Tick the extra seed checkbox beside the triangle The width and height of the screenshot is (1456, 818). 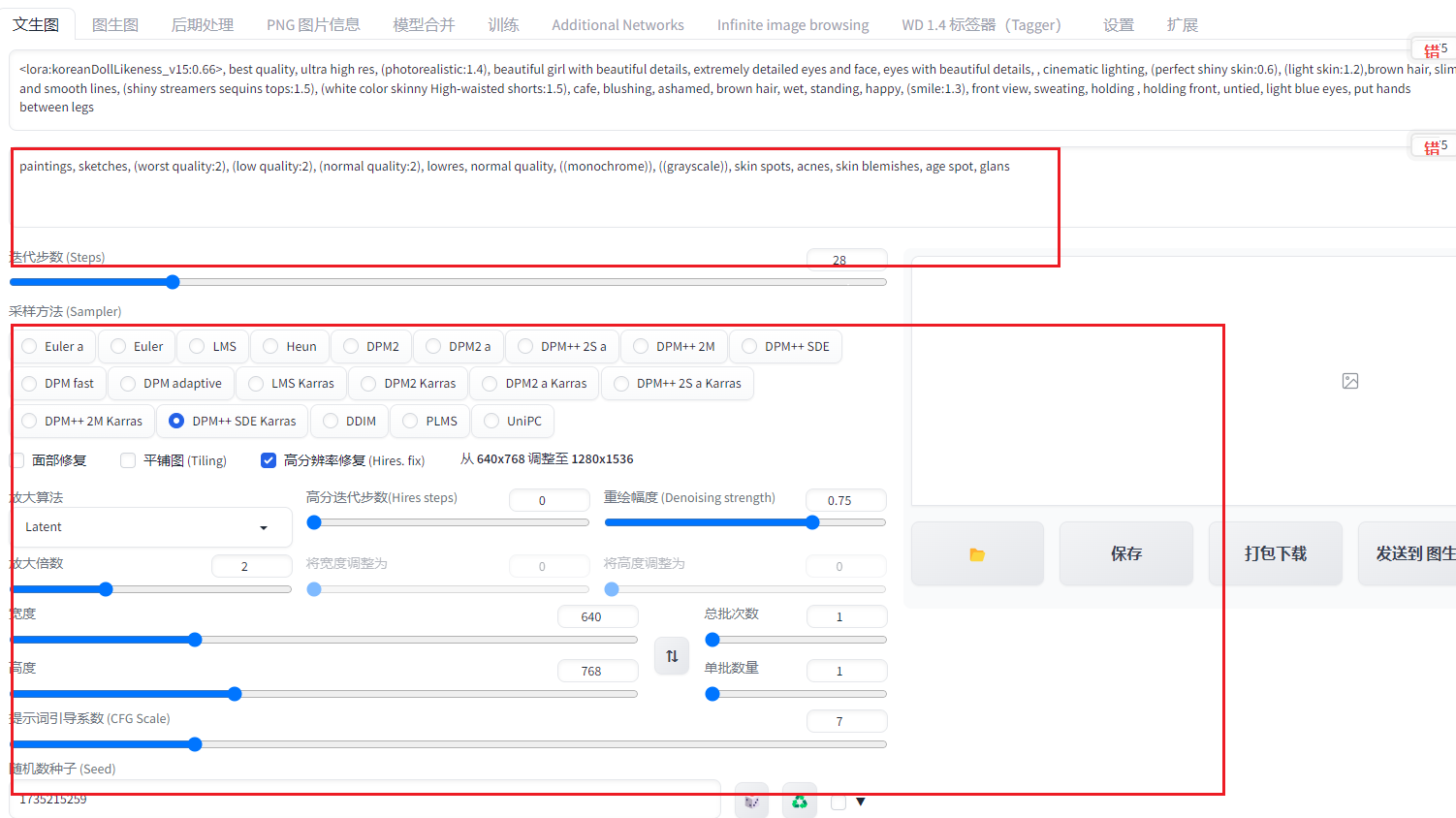tap(839, 802)
